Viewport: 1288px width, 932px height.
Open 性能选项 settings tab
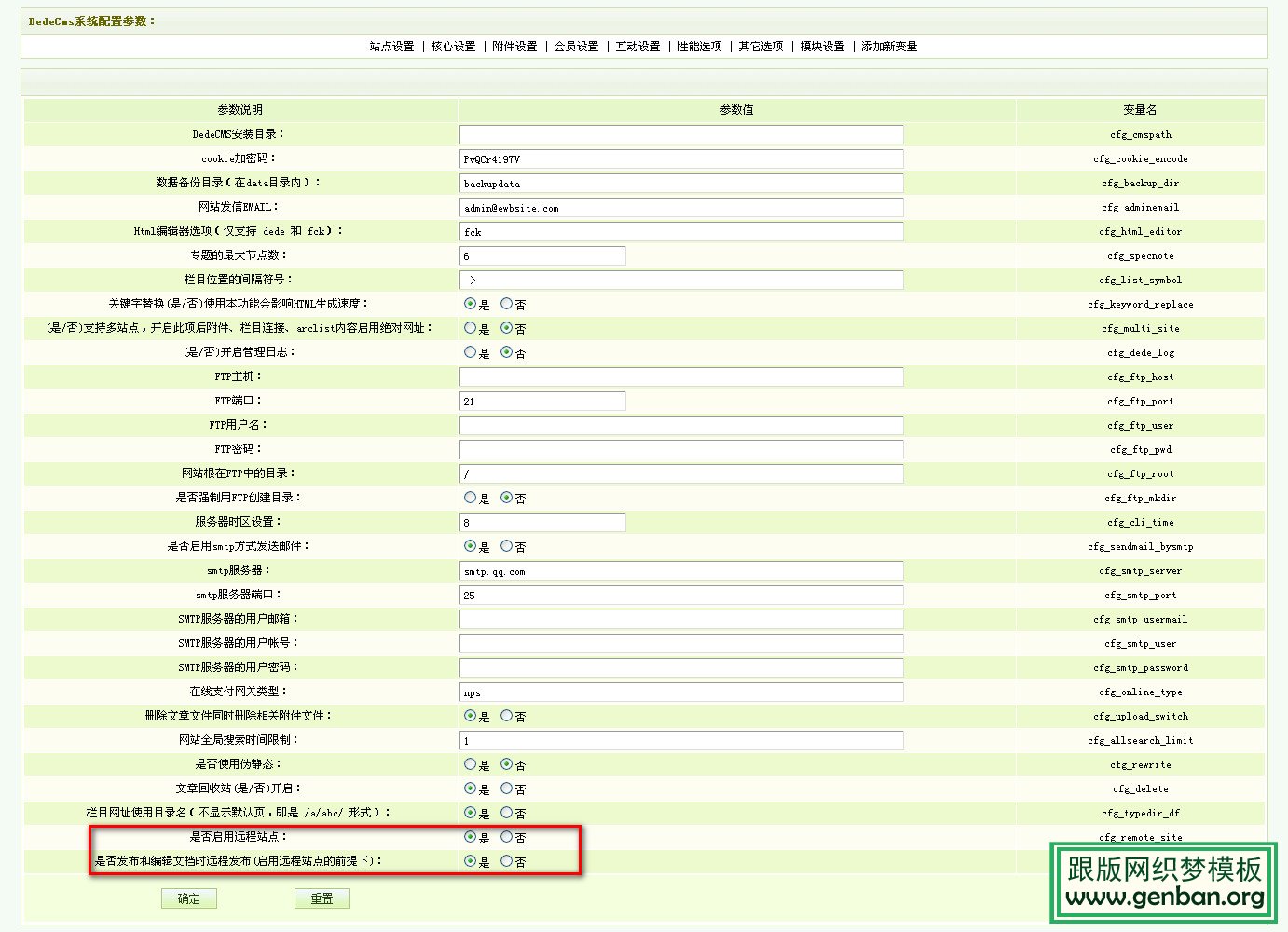(x=699, y=47)
